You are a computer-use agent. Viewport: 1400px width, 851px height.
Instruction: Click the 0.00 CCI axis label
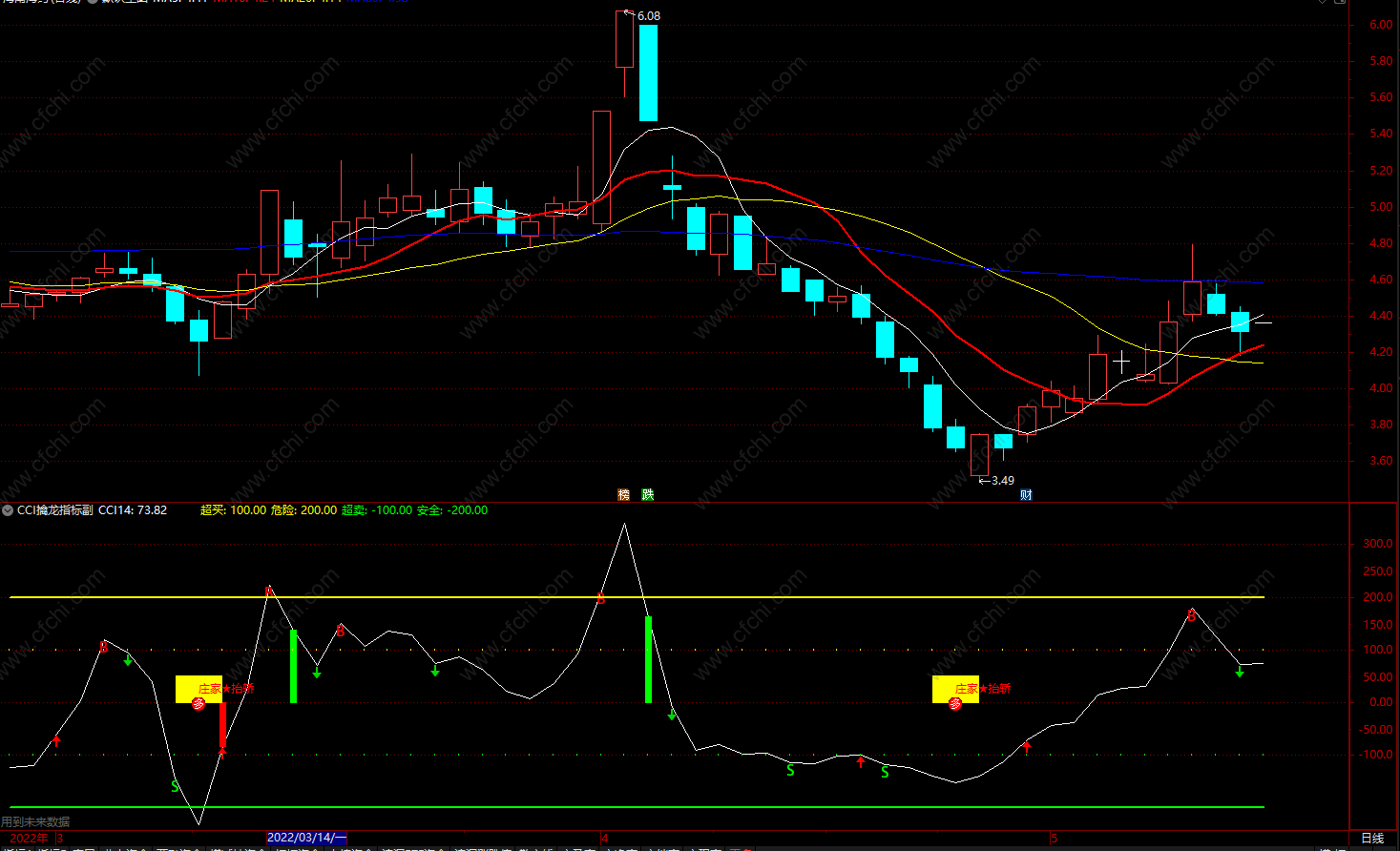tap(1380, 702)
